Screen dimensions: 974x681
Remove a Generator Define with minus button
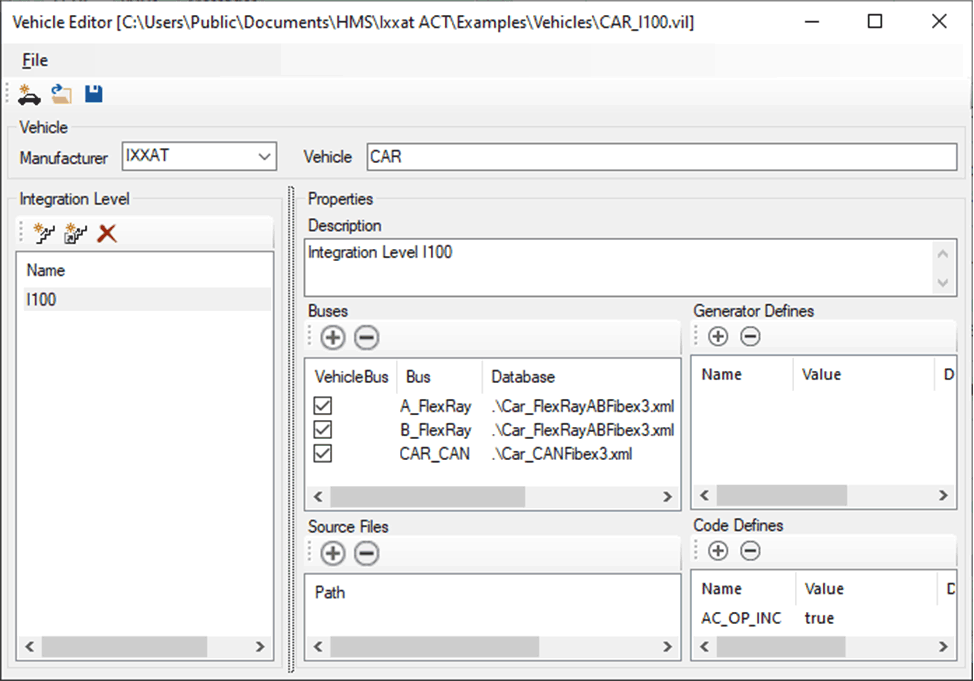(750, 336)
